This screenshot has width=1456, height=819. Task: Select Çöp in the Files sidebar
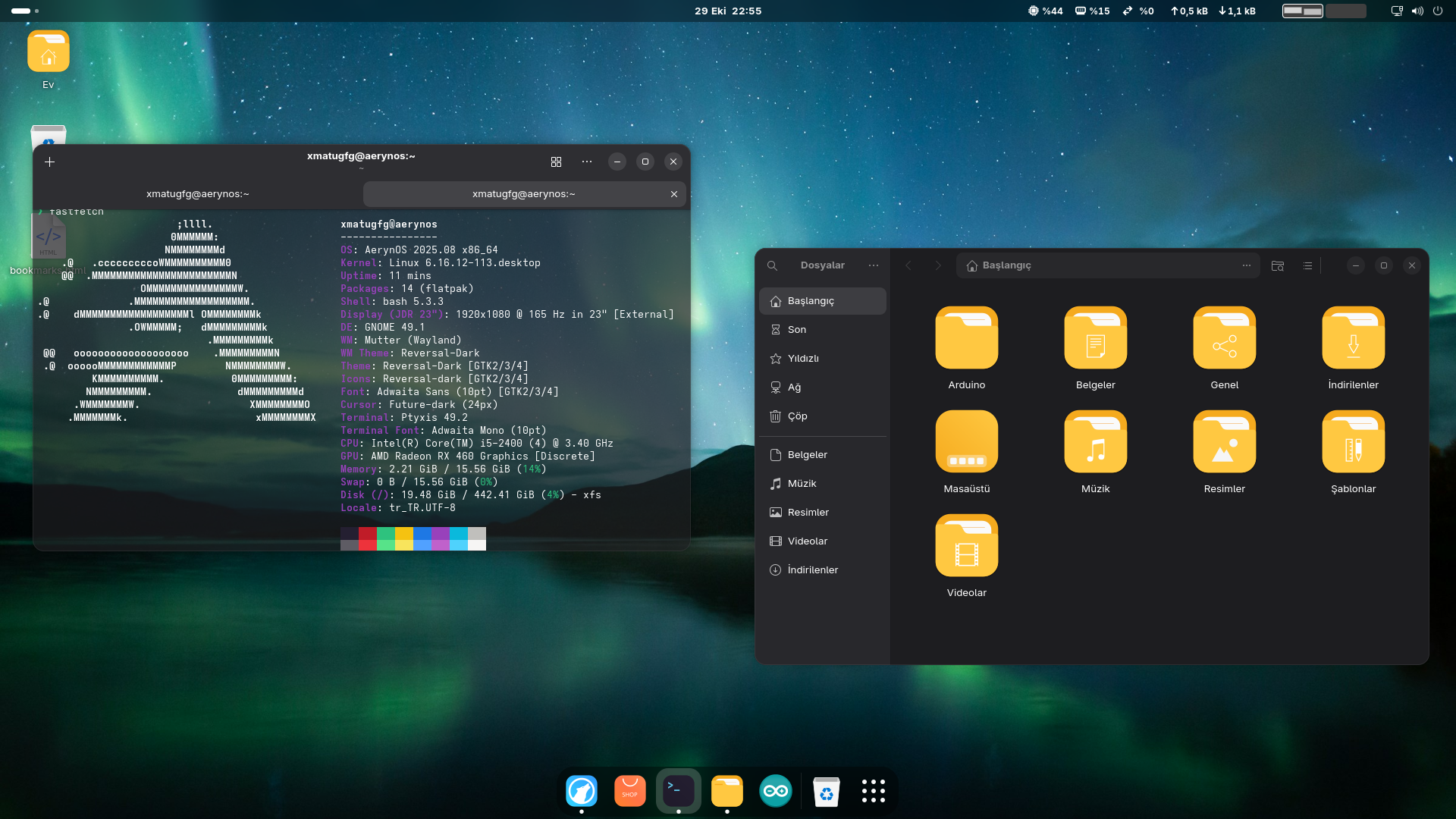click(x=797, y=416)
